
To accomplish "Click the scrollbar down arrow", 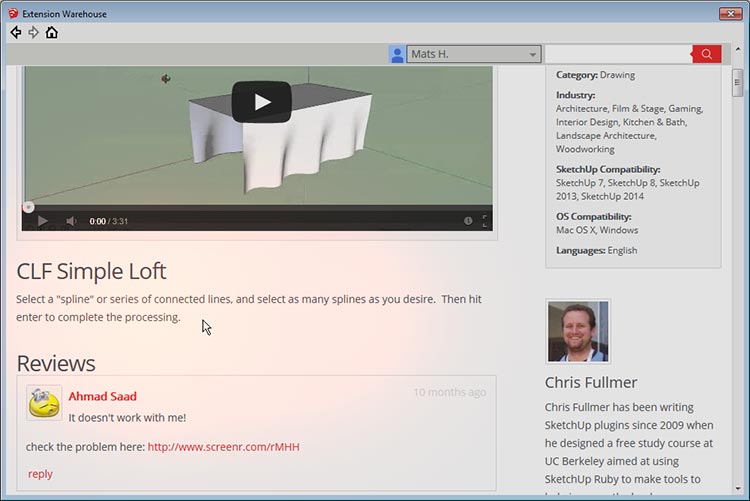I will (737, 489).
